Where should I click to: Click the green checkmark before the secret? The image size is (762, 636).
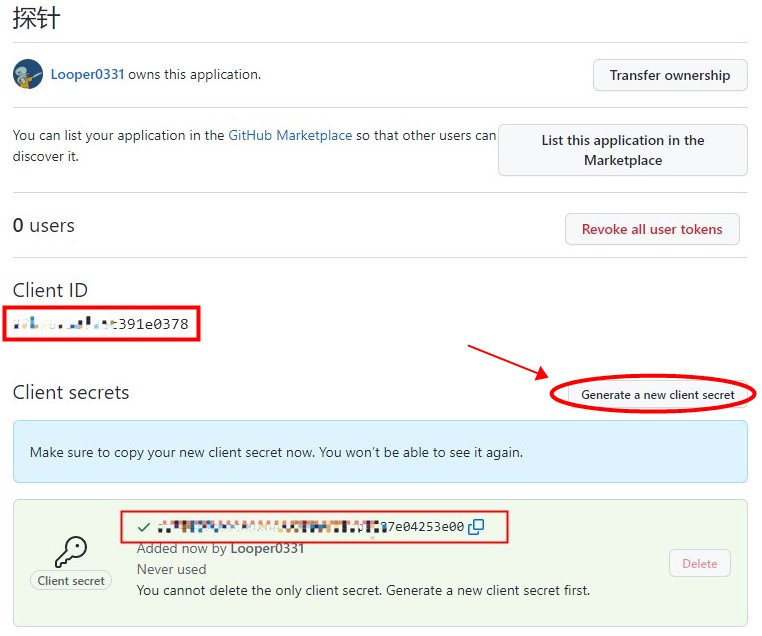(144, 527)
